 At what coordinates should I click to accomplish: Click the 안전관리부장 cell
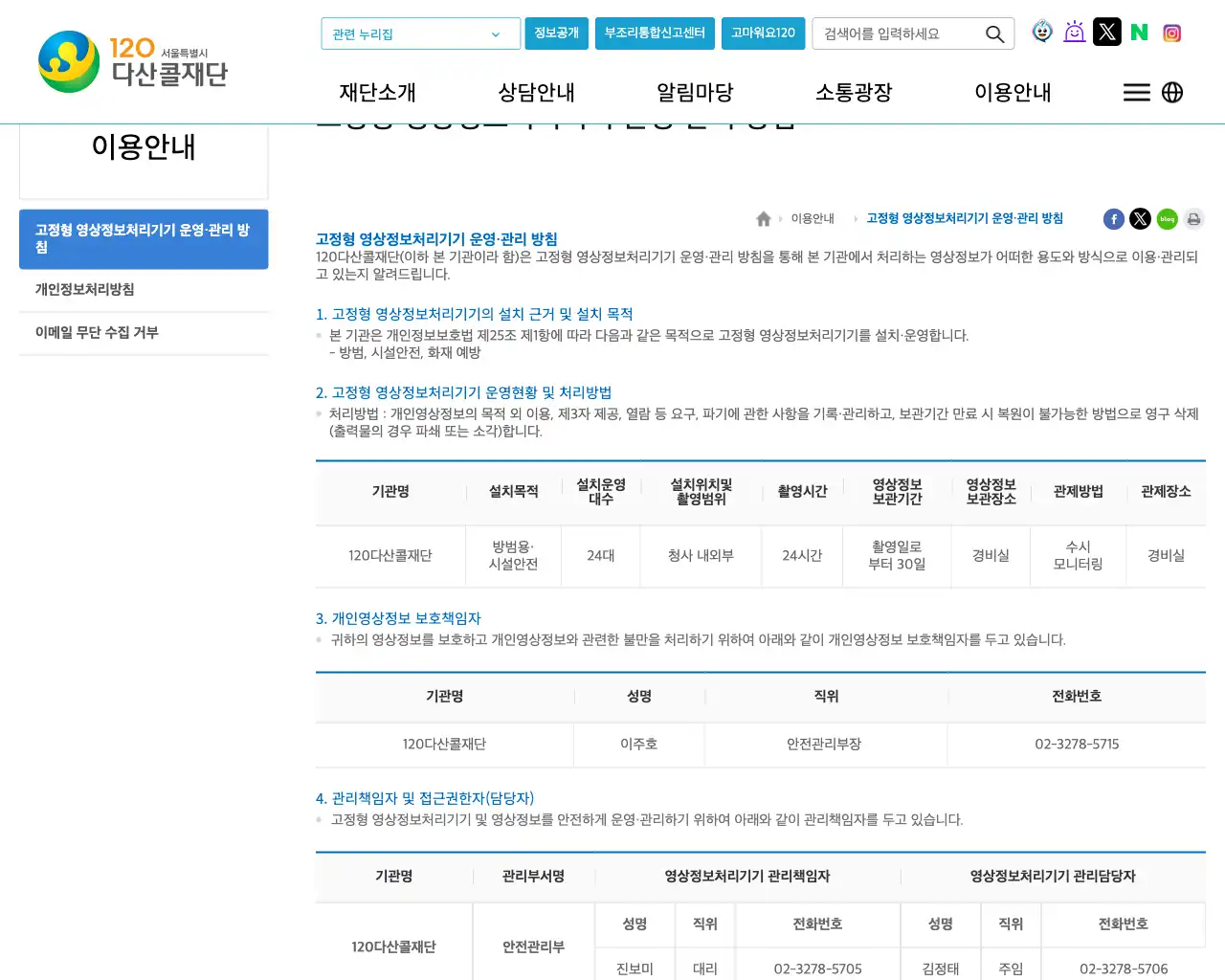tap(824, 745)
